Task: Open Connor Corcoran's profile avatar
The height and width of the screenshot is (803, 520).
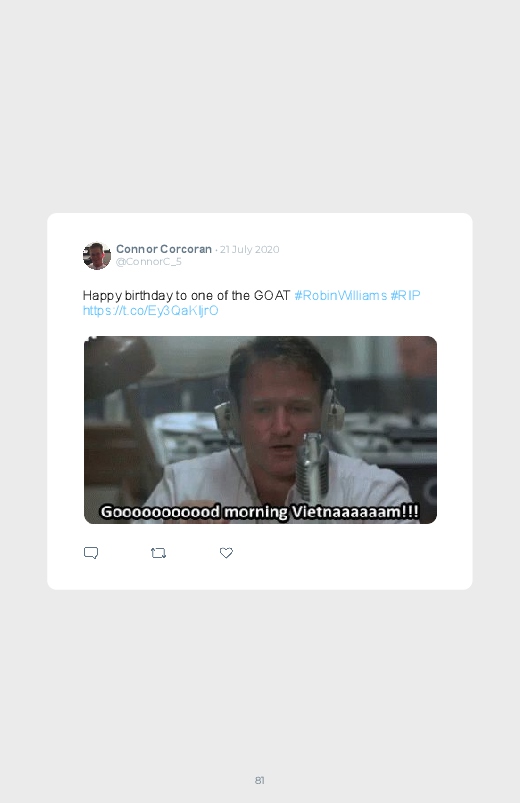Action: pyautogui.click(x=97, y=256)
